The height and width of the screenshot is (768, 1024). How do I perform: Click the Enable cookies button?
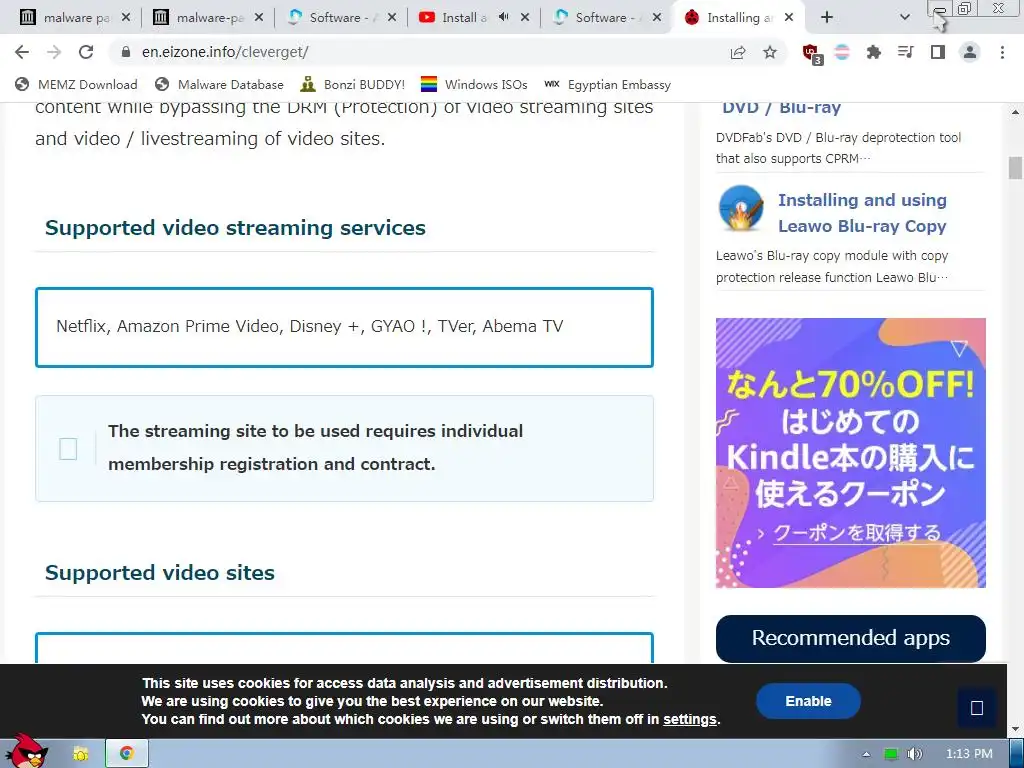tap(808, 701)
